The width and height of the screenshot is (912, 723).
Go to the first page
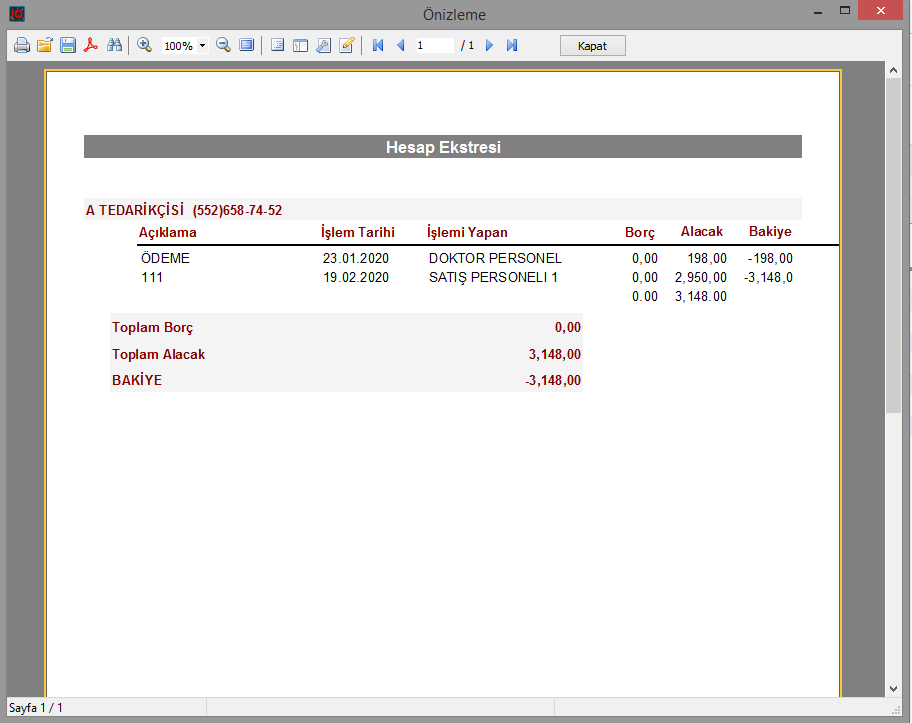tap(378, 45)
